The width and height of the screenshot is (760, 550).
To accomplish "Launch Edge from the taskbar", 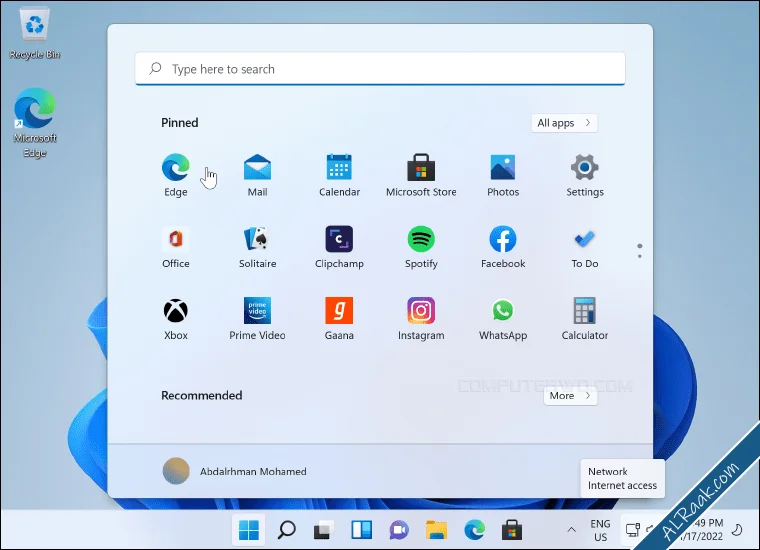I will click(474, 530).
